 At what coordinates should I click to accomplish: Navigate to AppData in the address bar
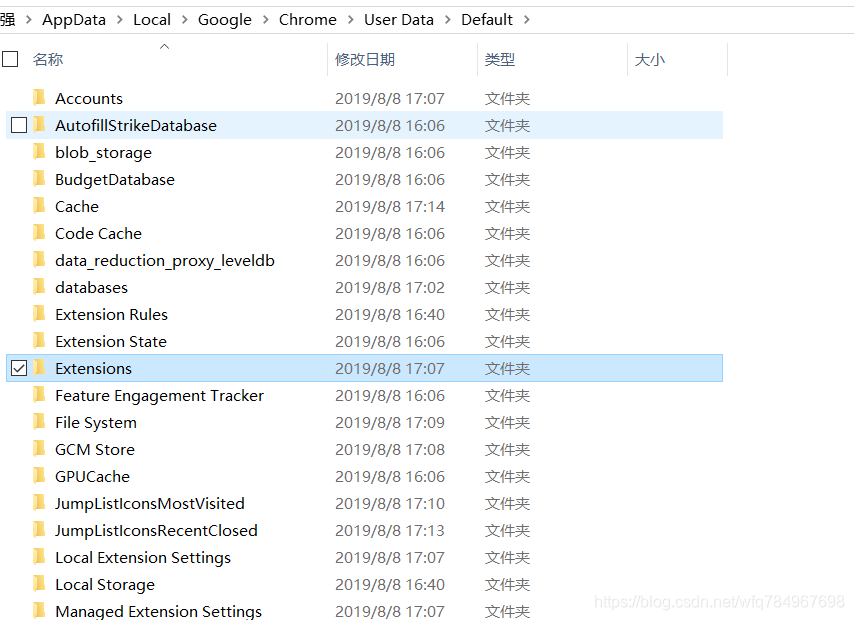click(x=74, y=20)
